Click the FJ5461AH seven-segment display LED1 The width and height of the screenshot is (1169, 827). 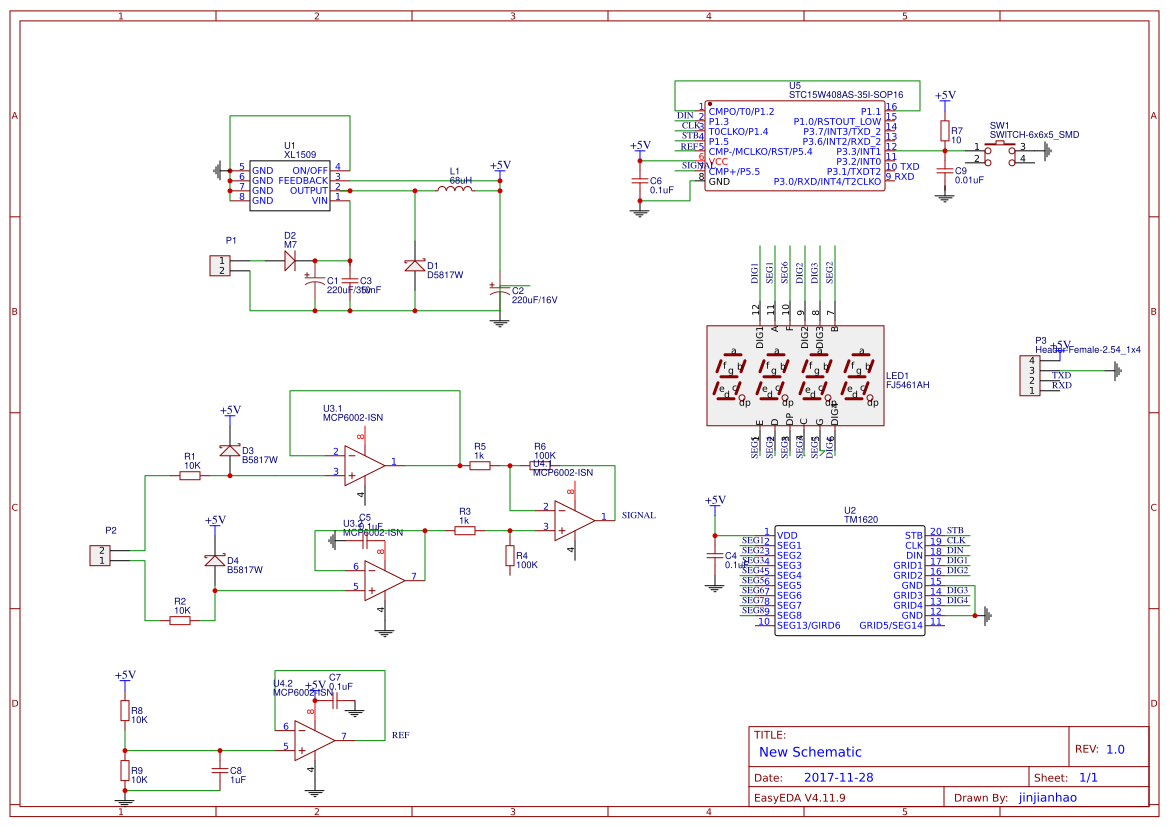(795, 375)
